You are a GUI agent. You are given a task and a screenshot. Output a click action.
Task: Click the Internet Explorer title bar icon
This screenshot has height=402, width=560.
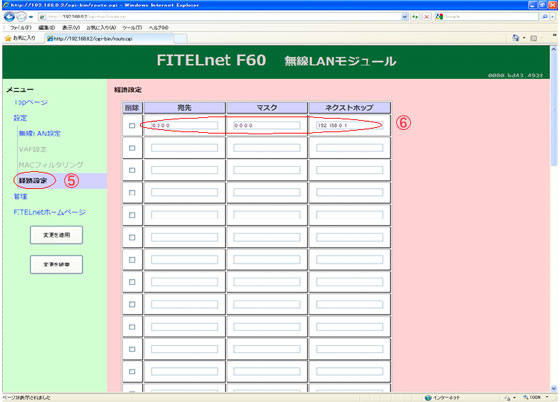pyautogui.click(x=6, y=5)
